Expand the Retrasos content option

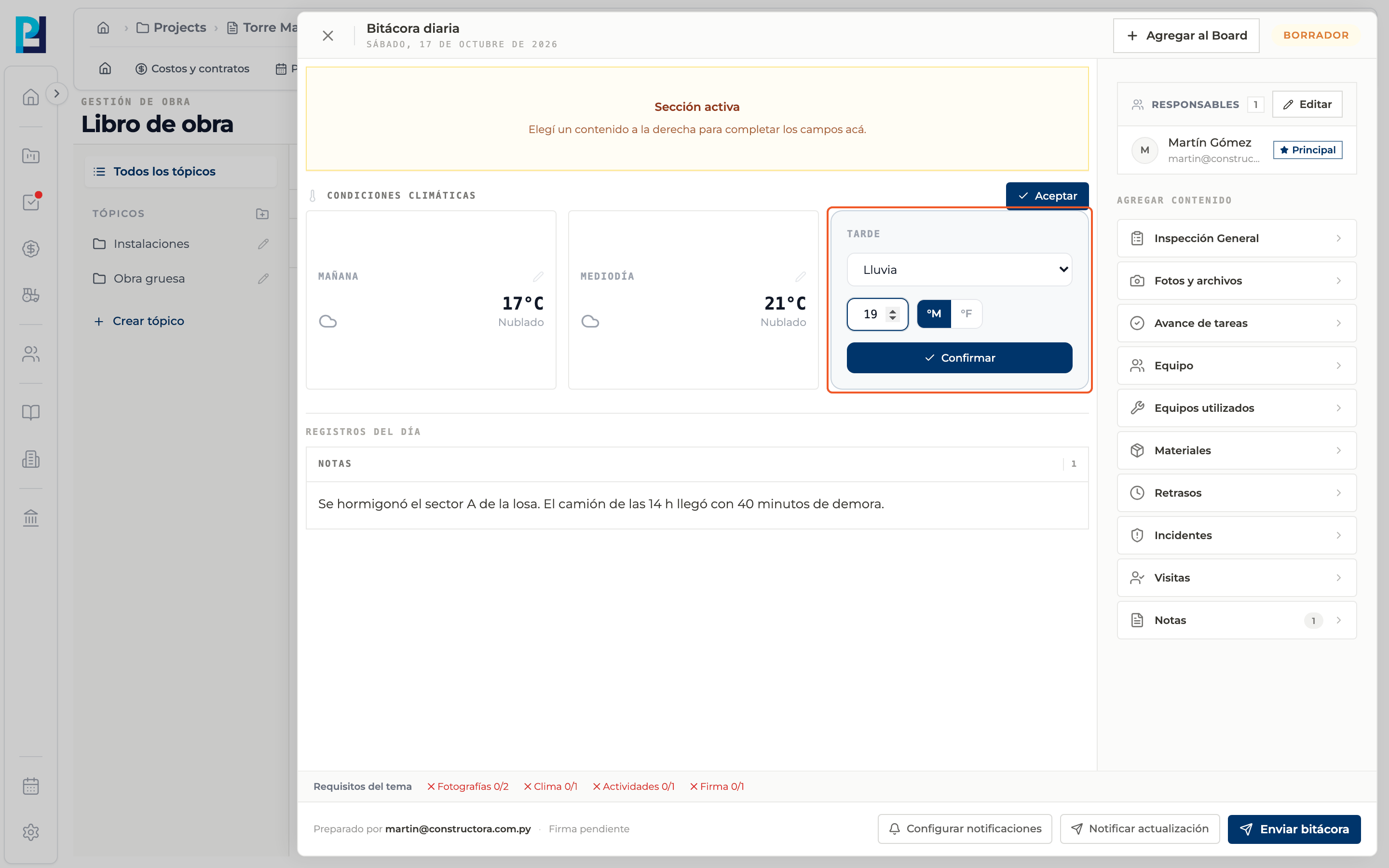1237,492
